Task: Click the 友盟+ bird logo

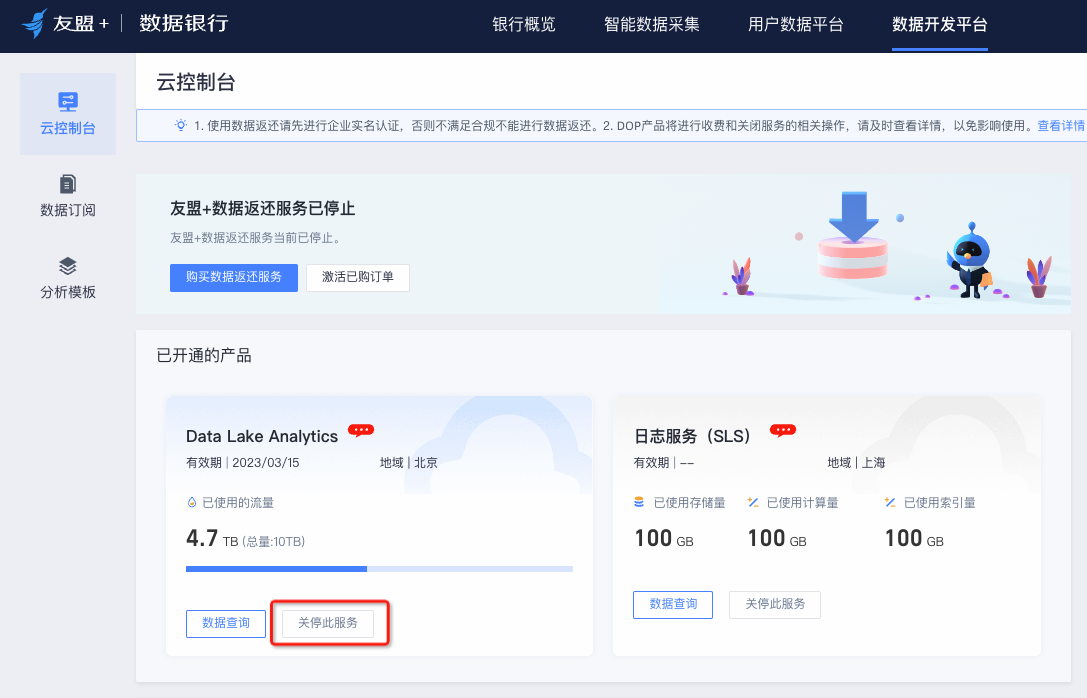Action: point(35,24)
